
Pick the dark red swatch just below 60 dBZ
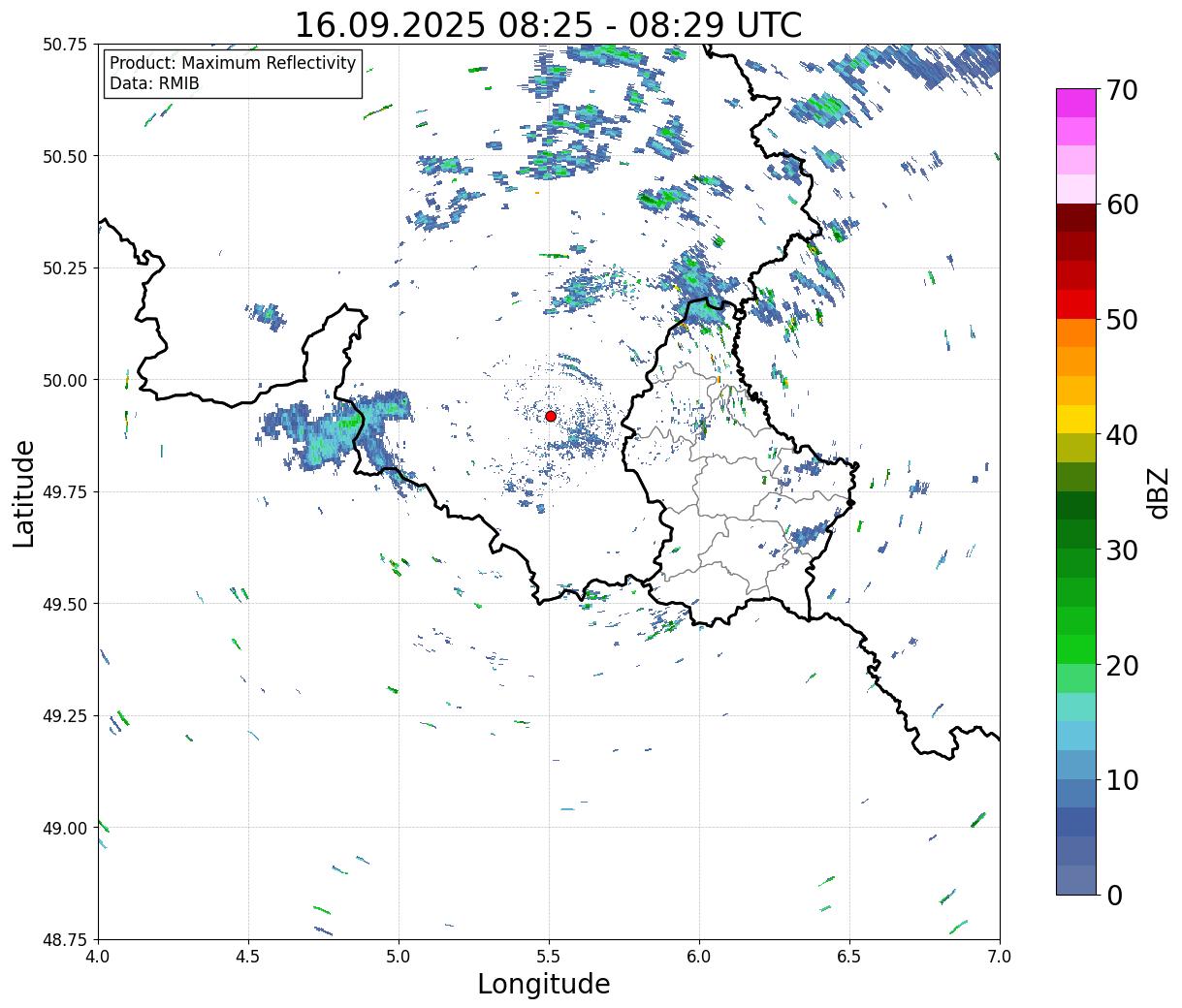[x=1076, y=218]
